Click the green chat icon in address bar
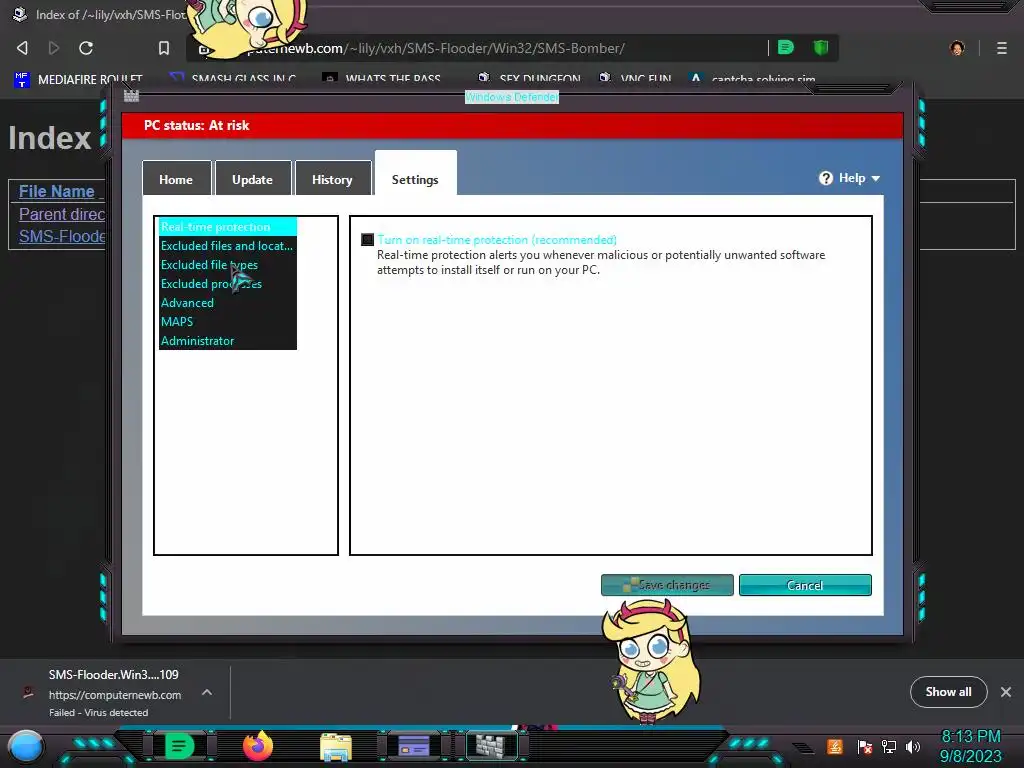This screenshot has width=1024, height=768. click(x=786, y=47)
